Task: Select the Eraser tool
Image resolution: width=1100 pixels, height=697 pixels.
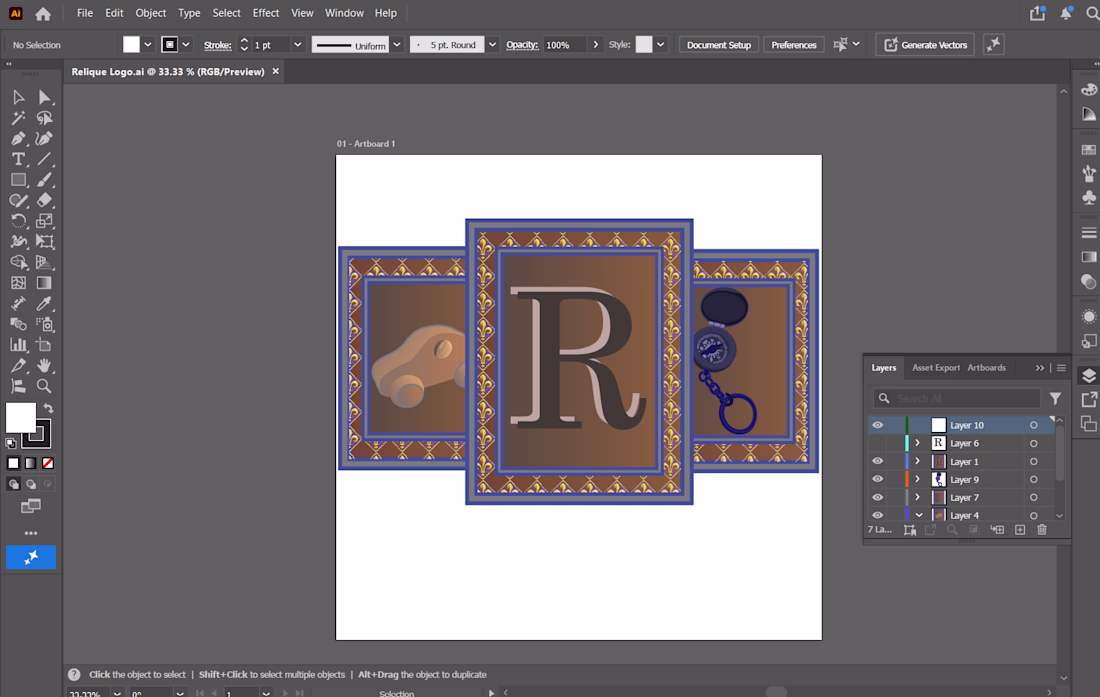Action: 44,201
